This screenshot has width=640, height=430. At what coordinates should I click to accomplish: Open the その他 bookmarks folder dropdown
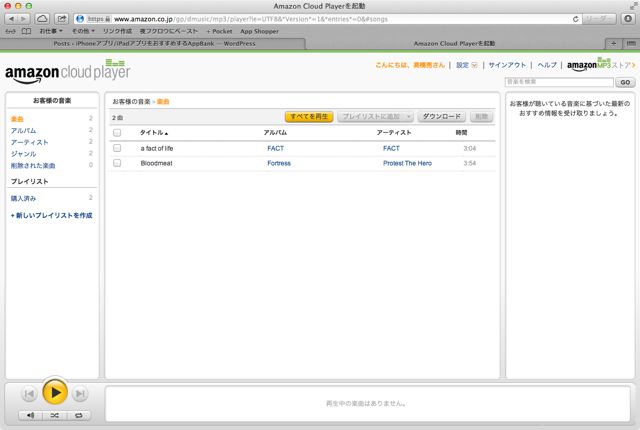pos(83,31)
